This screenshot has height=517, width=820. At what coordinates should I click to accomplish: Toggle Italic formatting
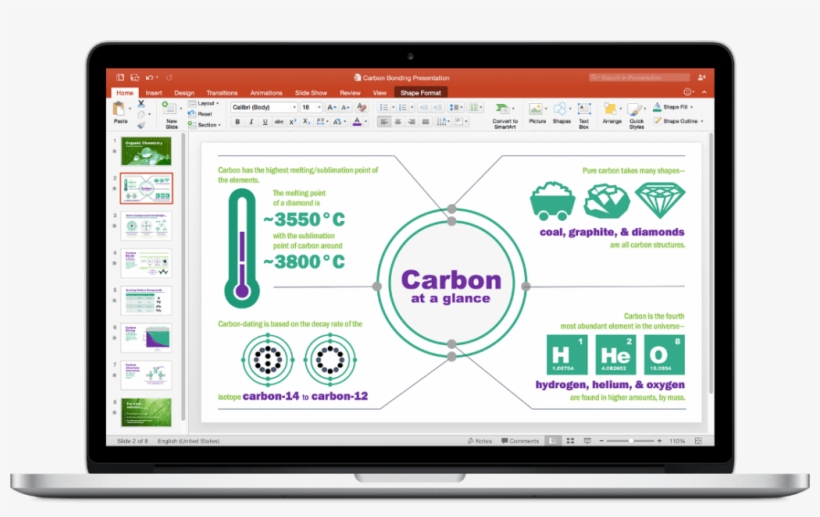251,122
